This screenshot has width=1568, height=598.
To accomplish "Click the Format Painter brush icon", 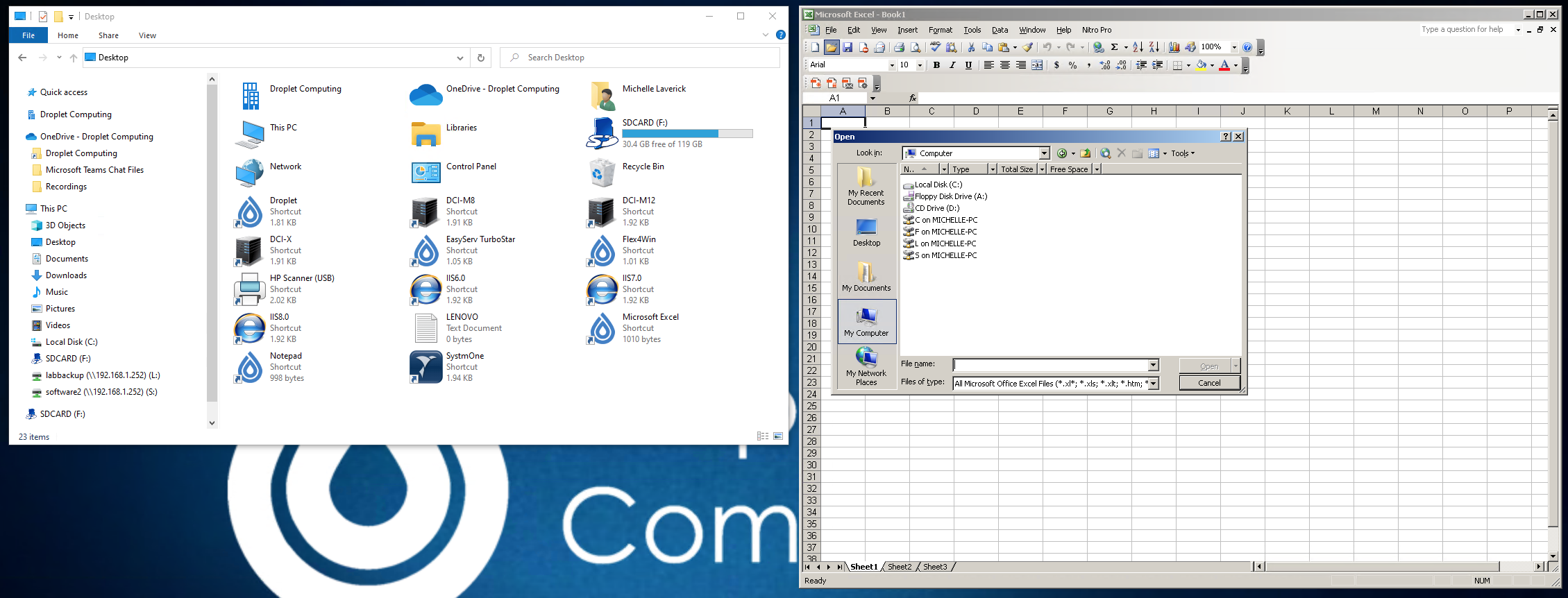I will coord(1027,47).
